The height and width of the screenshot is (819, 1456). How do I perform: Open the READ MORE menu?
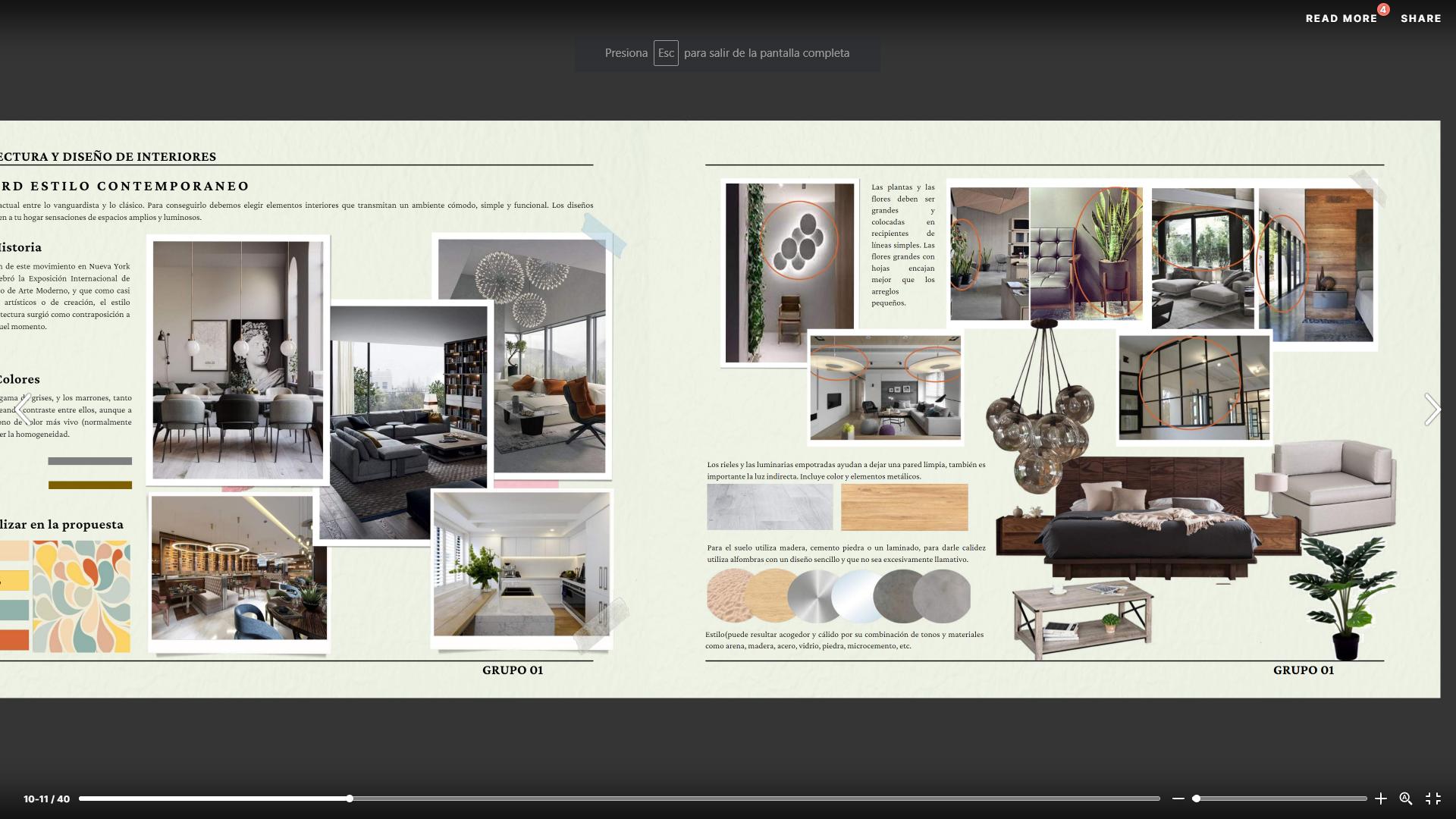[x=1341, y=18]
